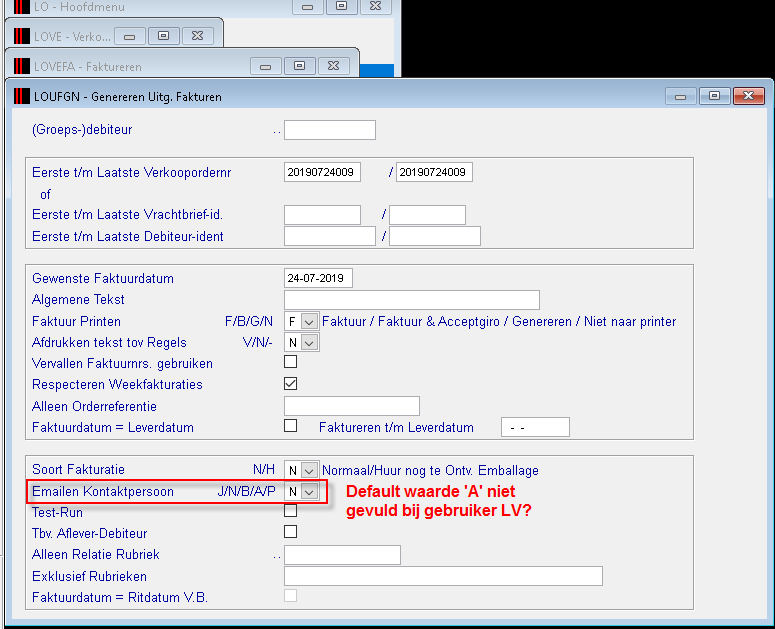Tick the Tbv. Aflever-Debiteur checkbox
Image resolution: width=775 pixels, height=629 pixels.
291,532
